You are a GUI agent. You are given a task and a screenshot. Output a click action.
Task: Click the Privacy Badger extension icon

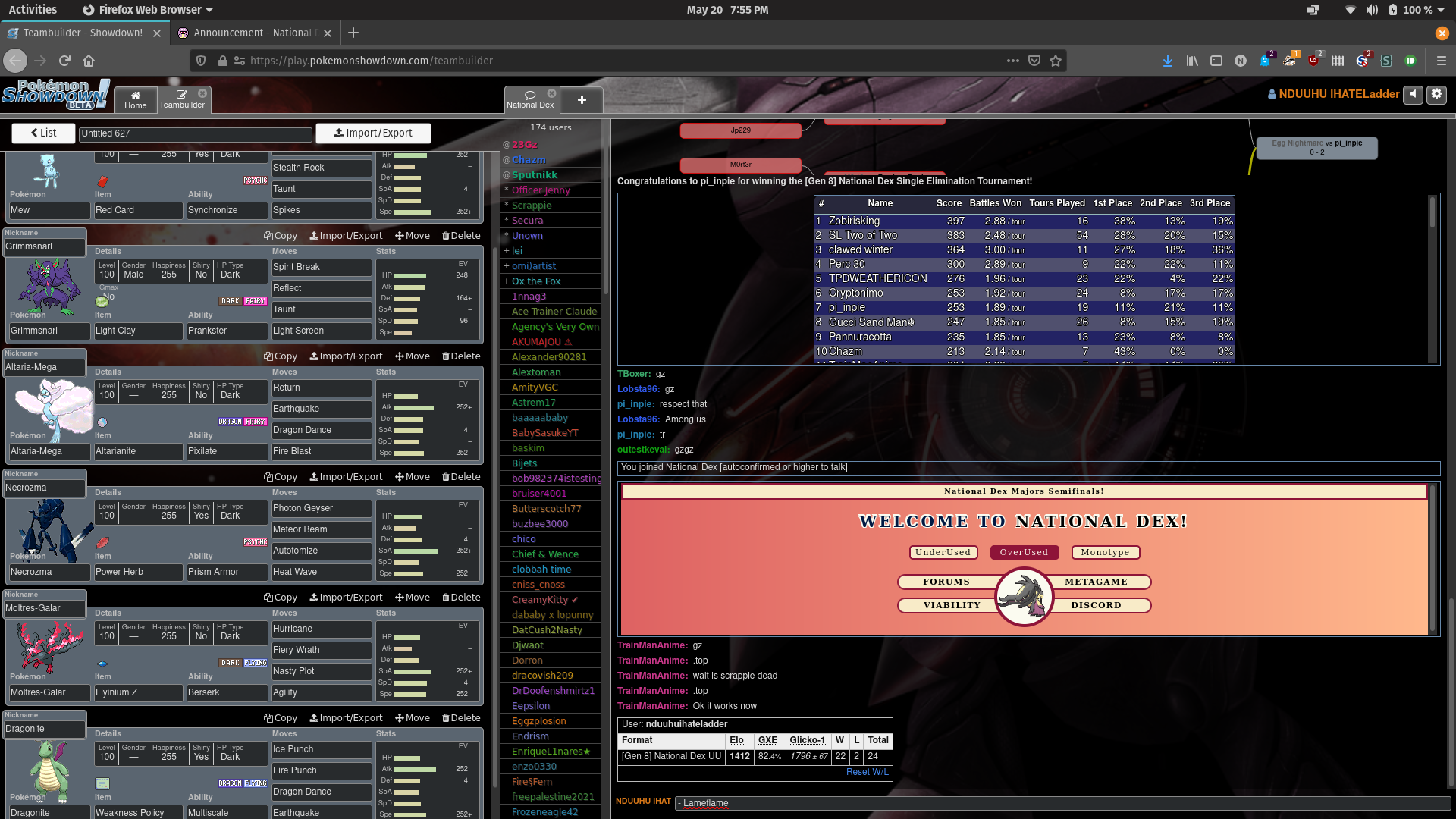[x=1289, y=61]
